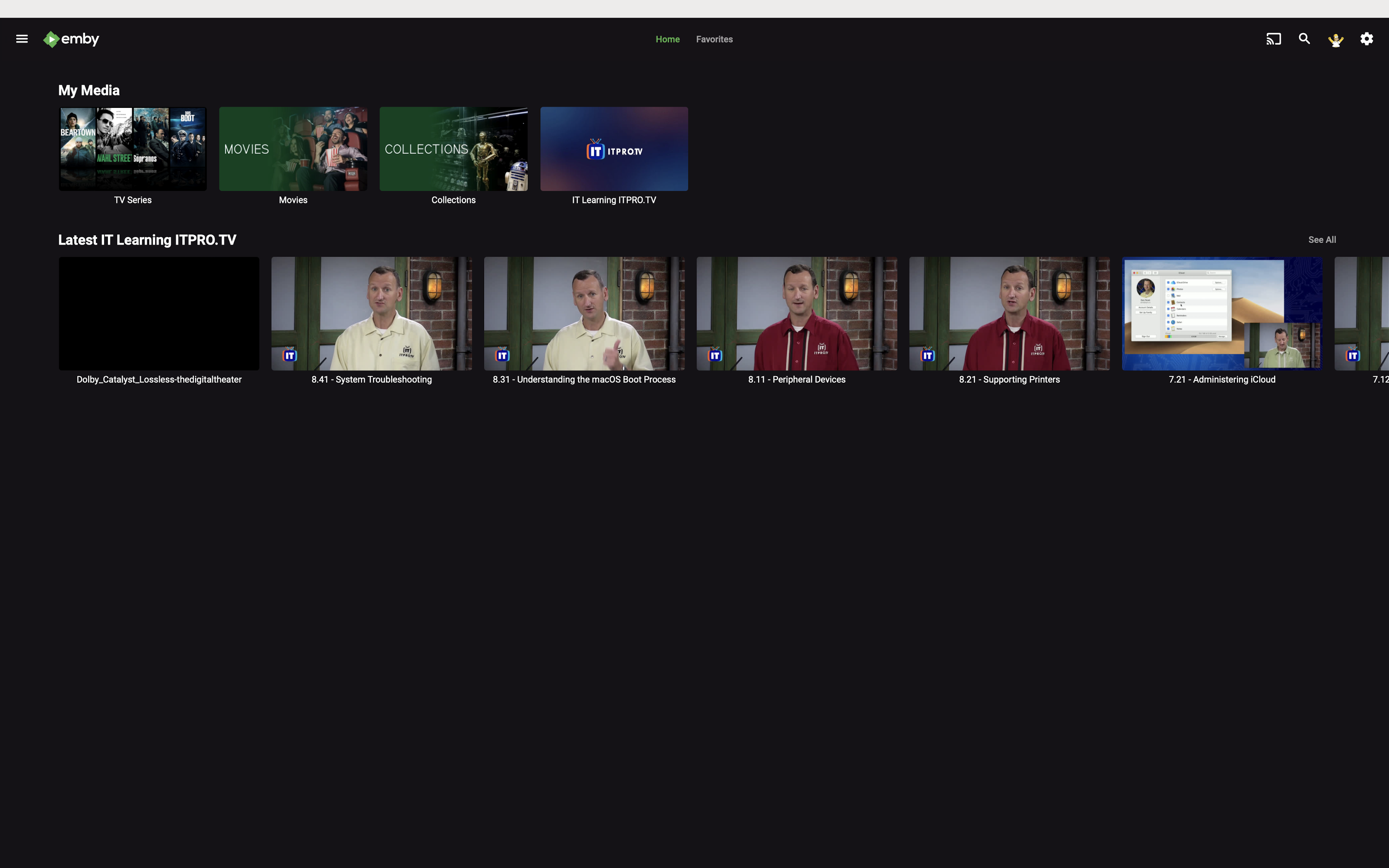Open the 8.31 macOS Boot Process video
Screen dimensions: 1389x868
tap(584, 313)
